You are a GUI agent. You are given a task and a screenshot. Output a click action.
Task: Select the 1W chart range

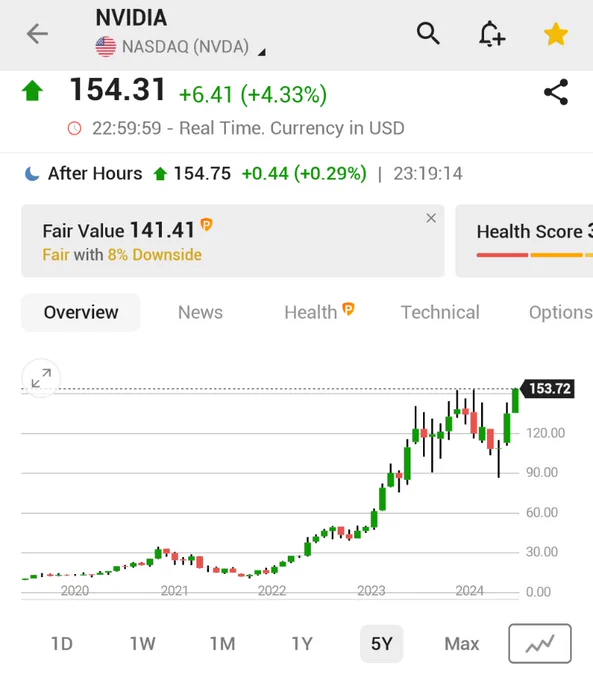pos(142,644)
